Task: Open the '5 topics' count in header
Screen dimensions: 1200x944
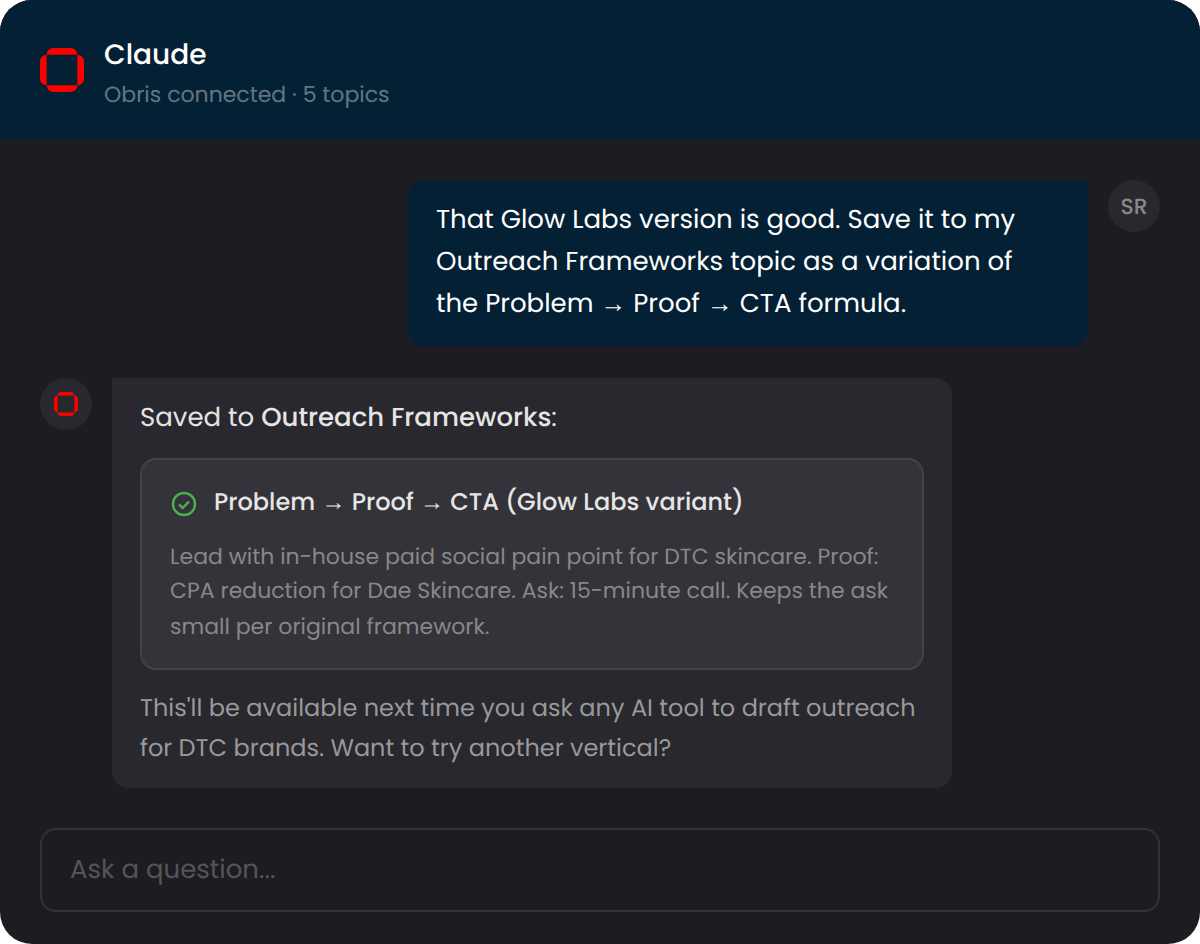Action: click(x=346, y=95)
